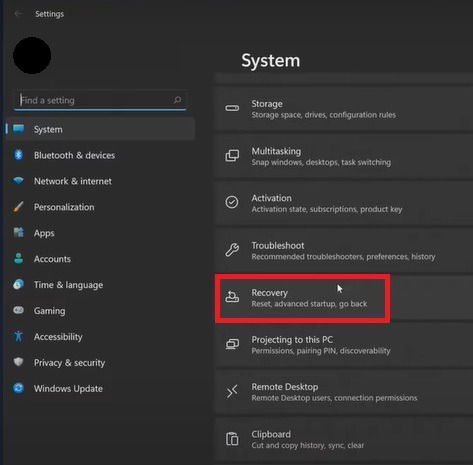This screenshot has width=473, height=465.
Task: Click the Storage drive icon
Action: [x=232, y=109]
